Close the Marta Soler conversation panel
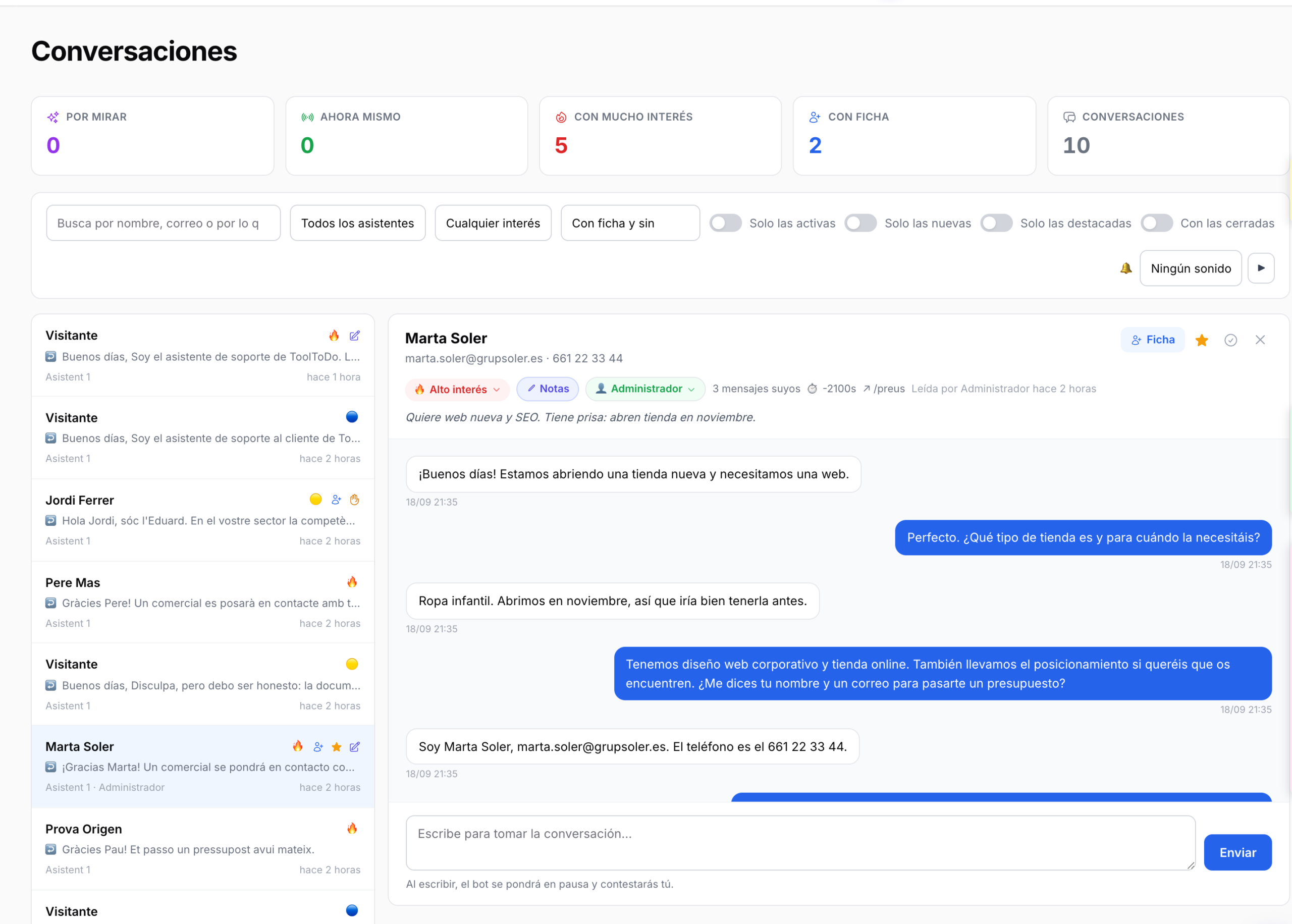Viewport: 1292px width, 924px height. pyautogui.click(x=1260, y=340)
